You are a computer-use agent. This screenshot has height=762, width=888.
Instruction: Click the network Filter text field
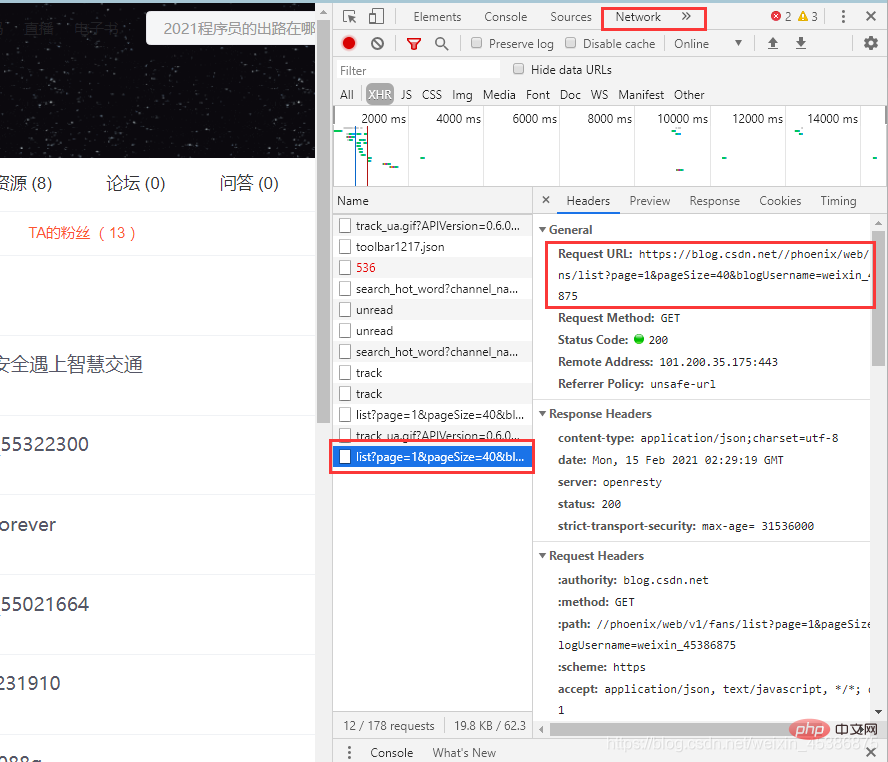pos(418,70)
